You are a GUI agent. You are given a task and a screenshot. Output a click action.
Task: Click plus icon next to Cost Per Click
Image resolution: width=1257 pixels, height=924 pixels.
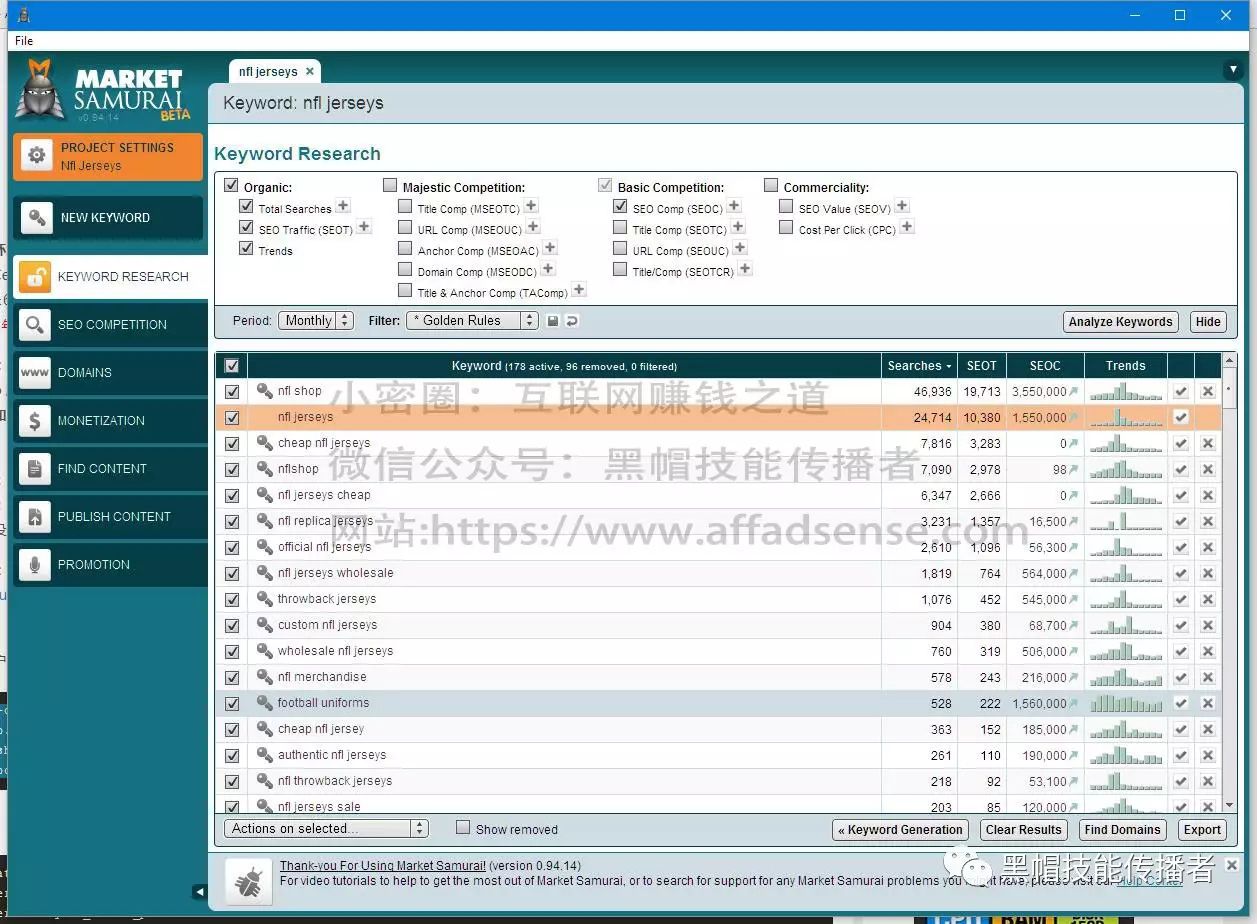point(907,227)
